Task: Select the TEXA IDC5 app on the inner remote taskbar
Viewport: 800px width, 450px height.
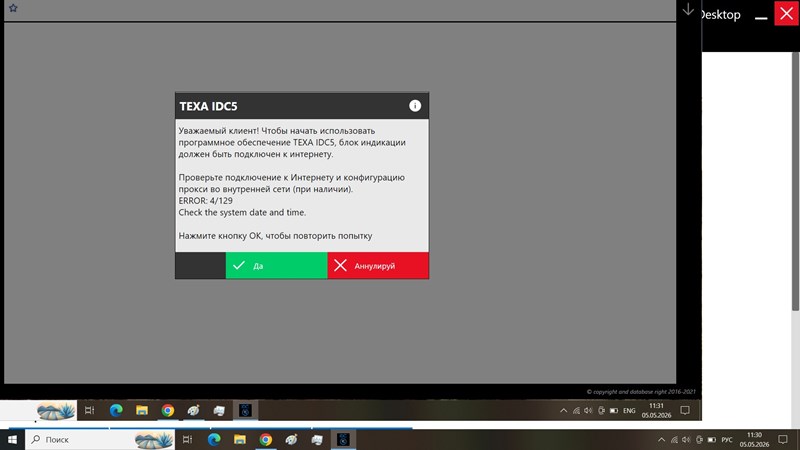Action: click(x=245, y=410)
